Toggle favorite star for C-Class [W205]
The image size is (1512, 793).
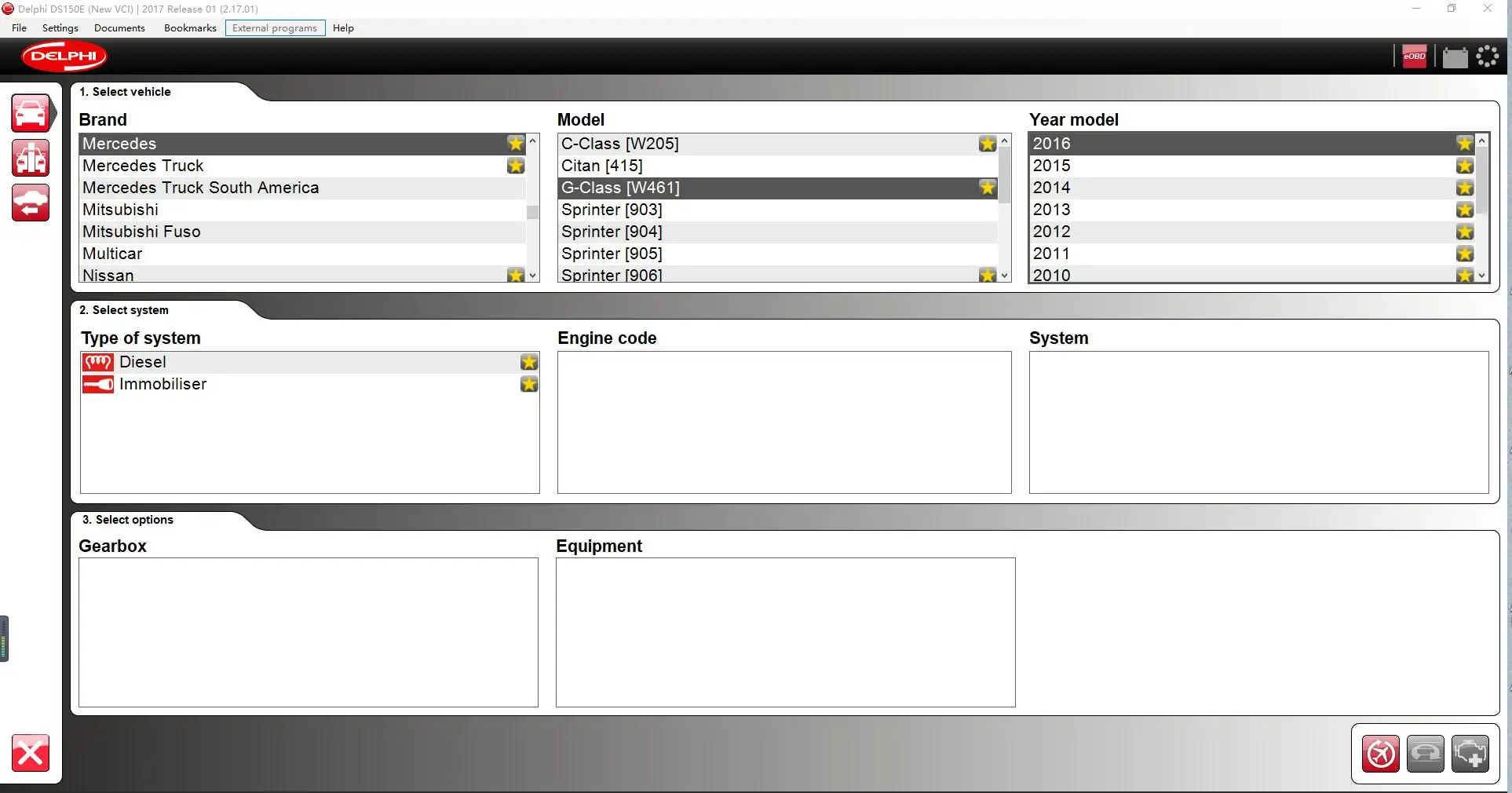click(x=988, y=144)
